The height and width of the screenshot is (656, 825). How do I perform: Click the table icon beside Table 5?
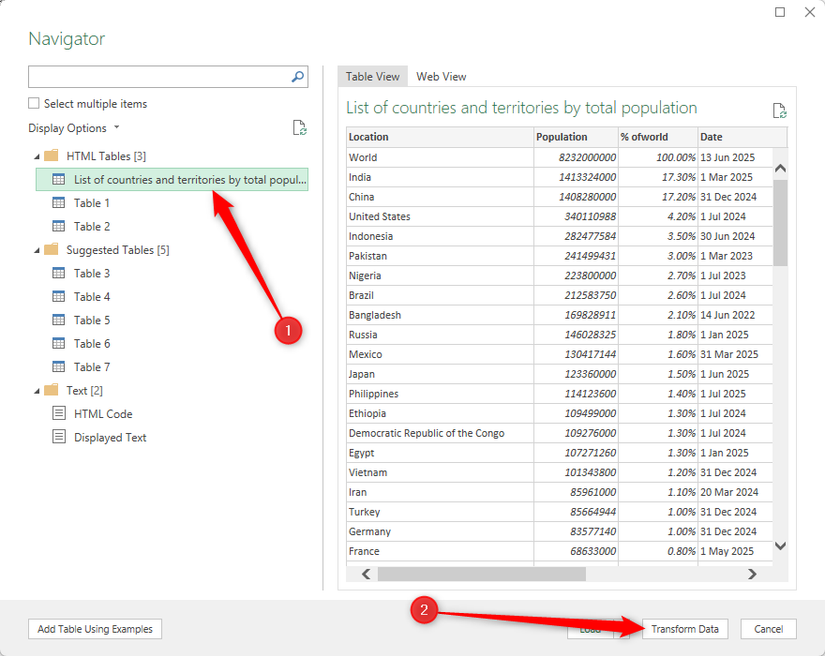[58, 320]
